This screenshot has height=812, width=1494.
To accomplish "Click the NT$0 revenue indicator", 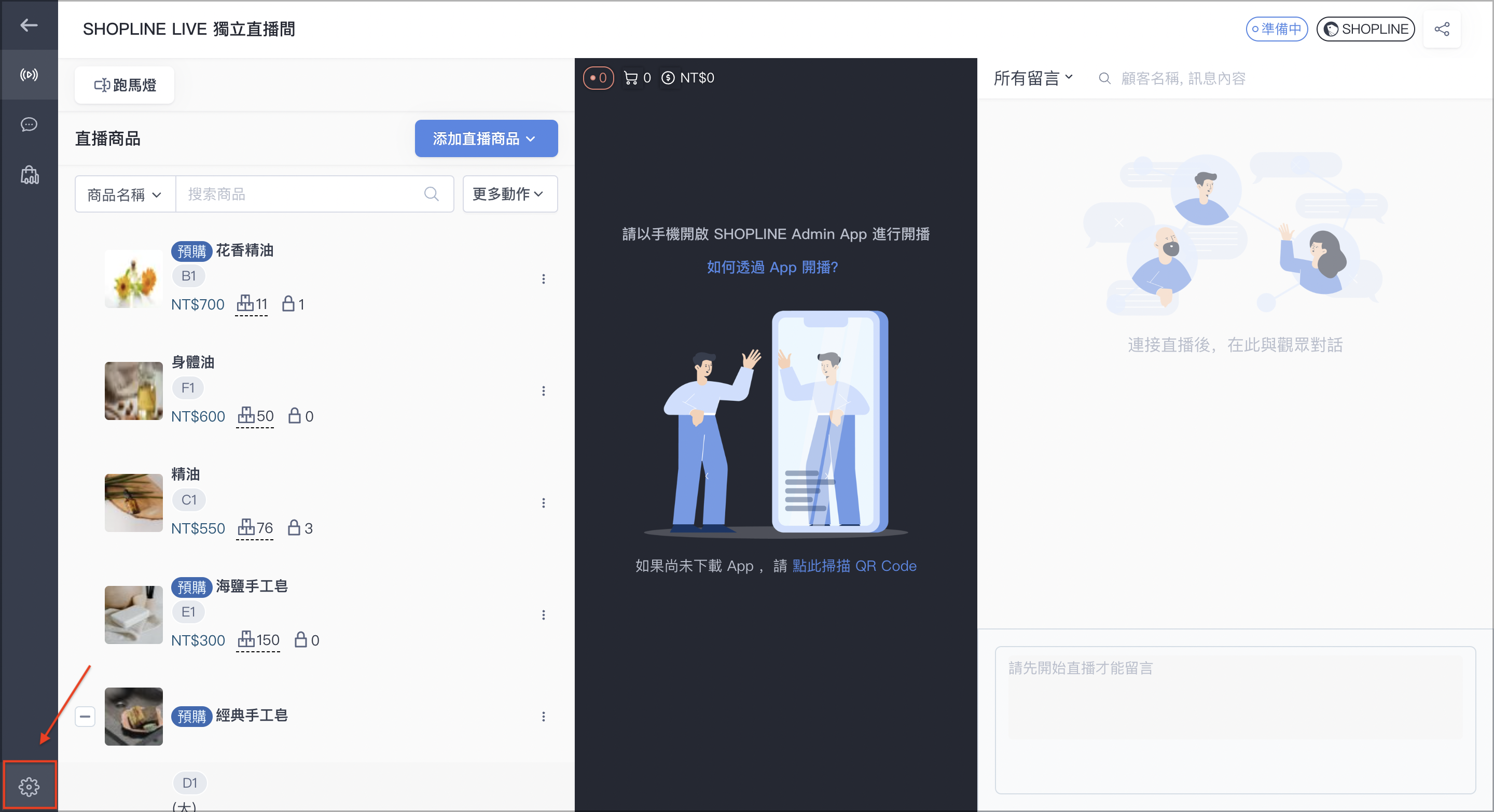I will tap(687, 78).
